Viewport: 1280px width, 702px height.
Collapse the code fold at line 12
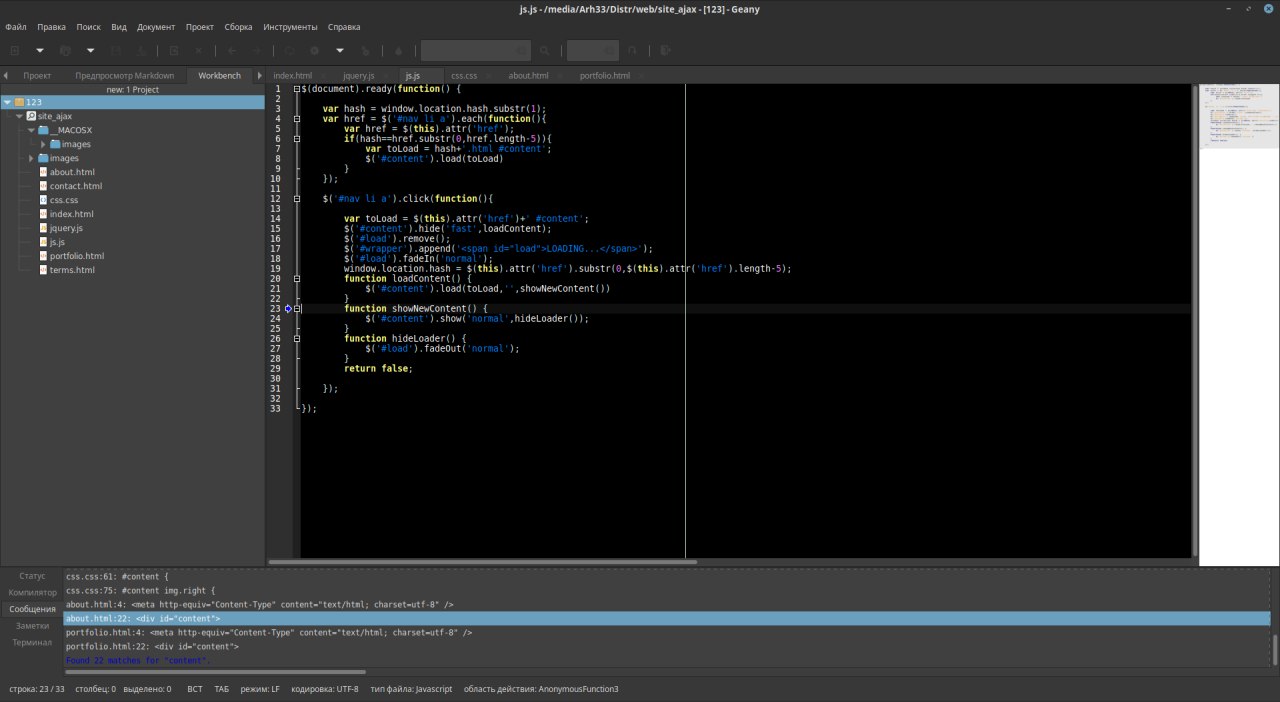[297, 199]
